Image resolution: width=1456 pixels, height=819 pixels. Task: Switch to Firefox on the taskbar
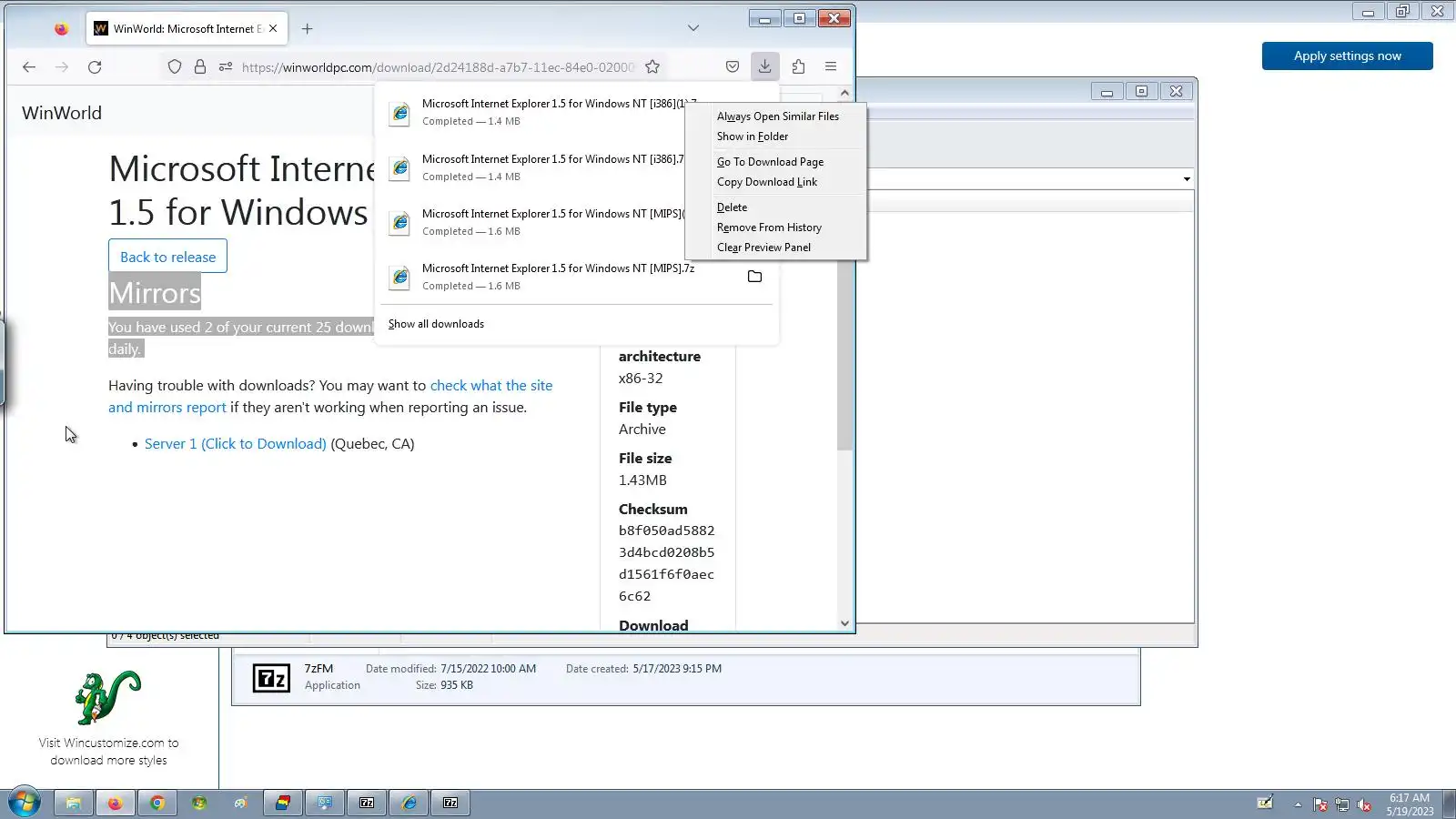(116, 803)
